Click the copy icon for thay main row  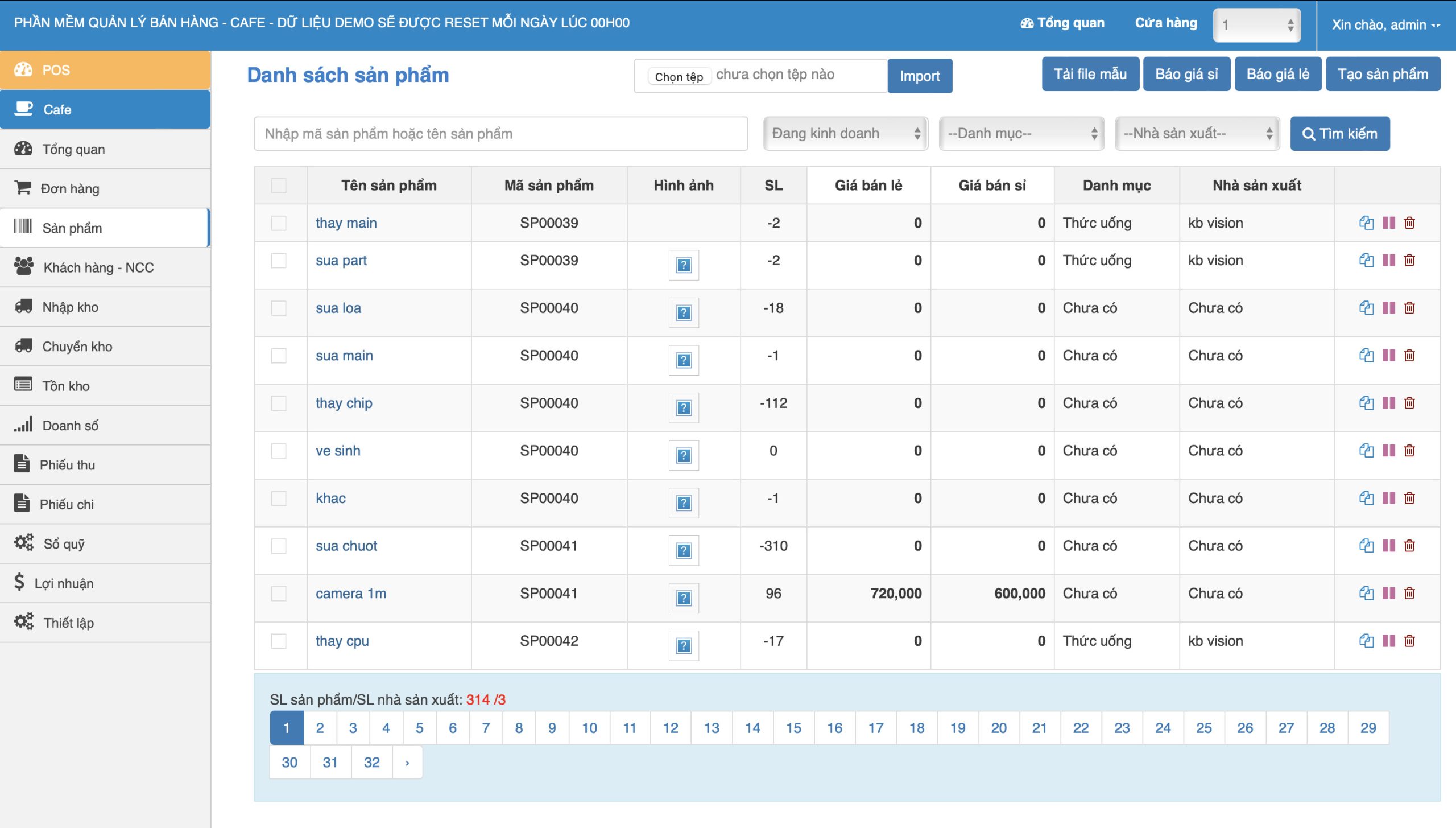pyautogui.click(x=1366, y=223)
